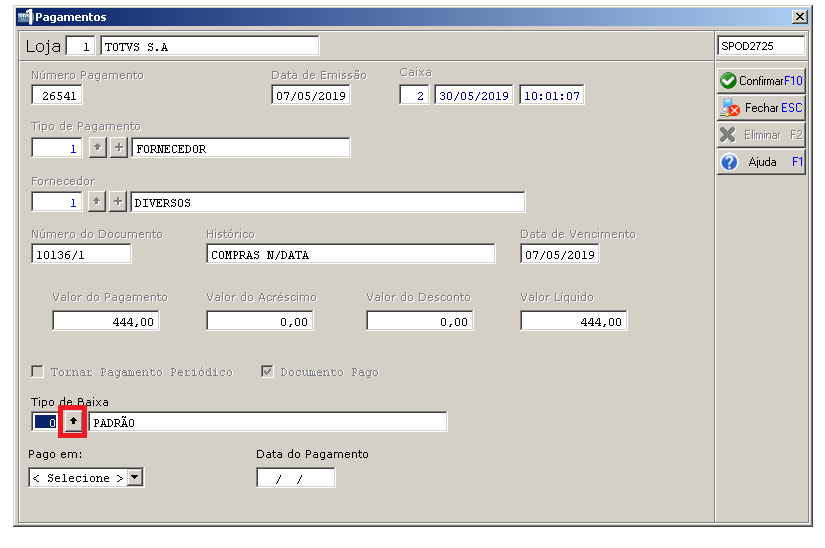Click the DIVERSOS supplier name field
This screenshot has width=825, height=548.
click(328, 202)
